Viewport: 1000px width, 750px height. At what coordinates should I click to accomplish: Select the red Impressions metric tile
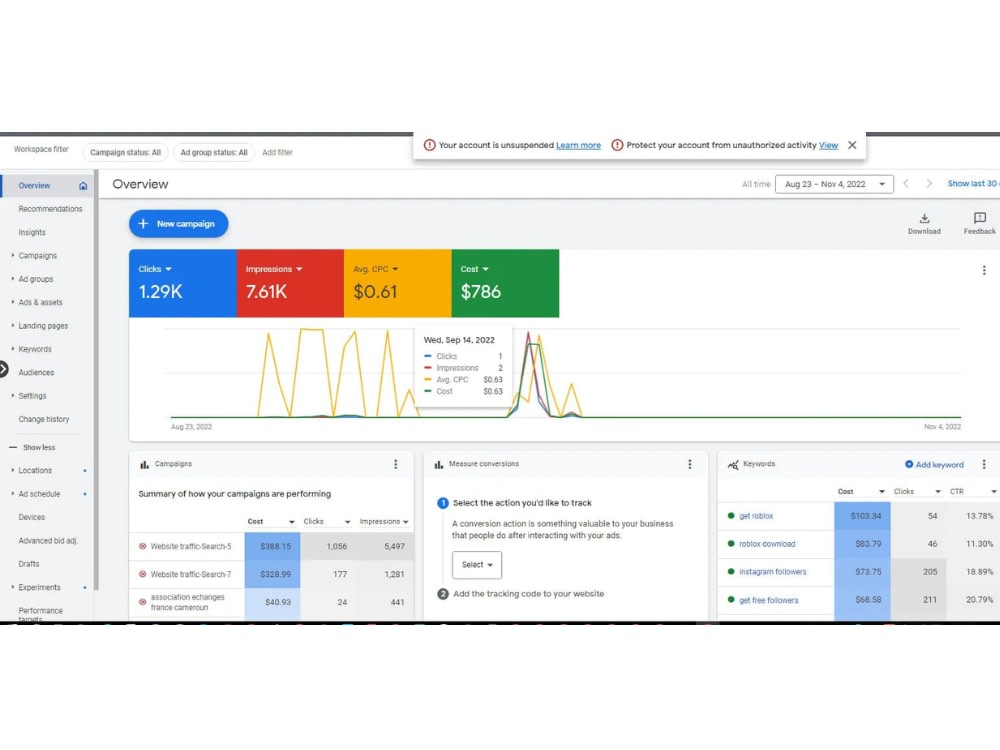tap(290, 283)
